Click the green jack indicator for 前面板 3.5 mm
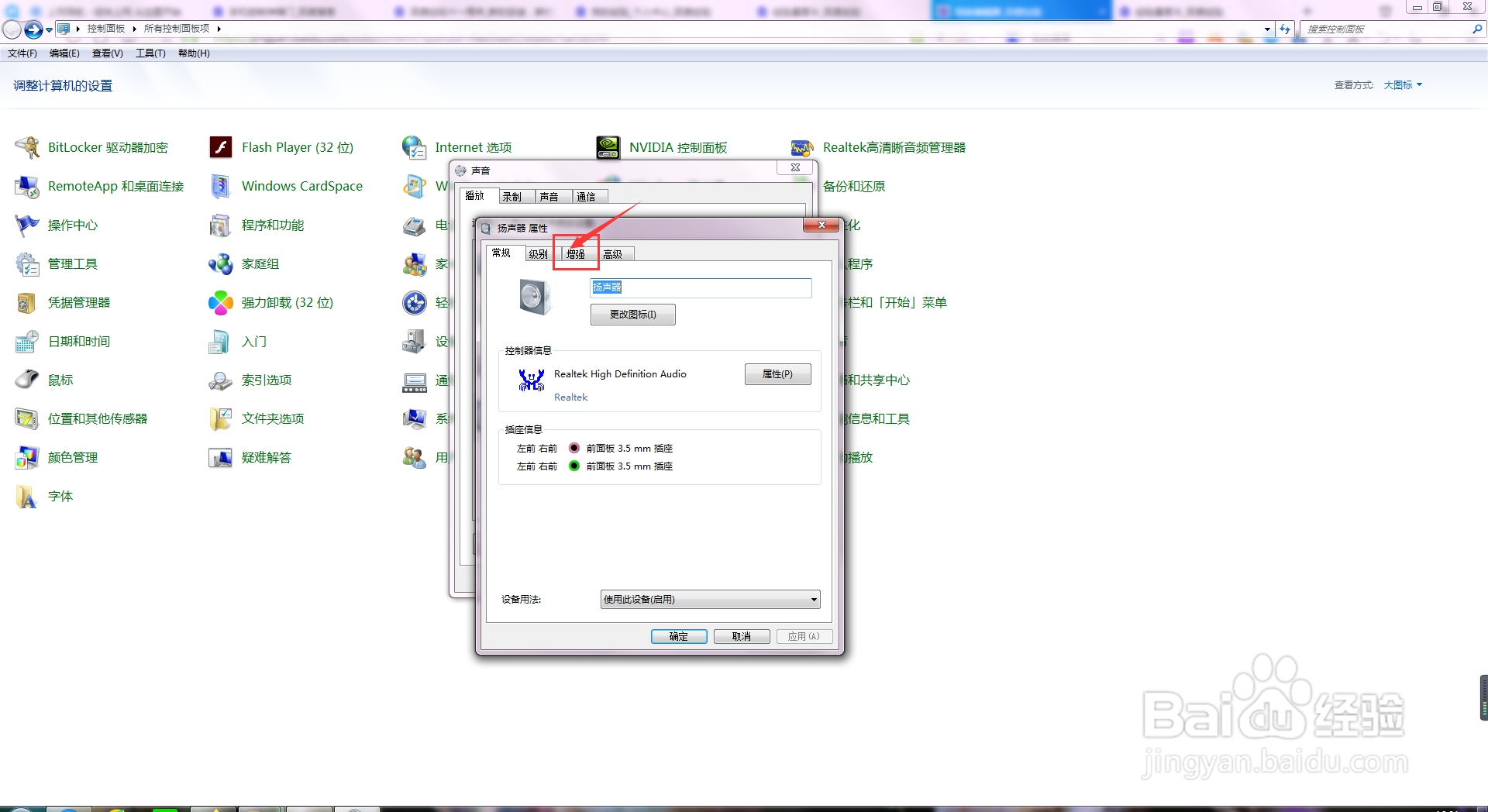This screenshot has height=812, width=1488. coord(574,466)
